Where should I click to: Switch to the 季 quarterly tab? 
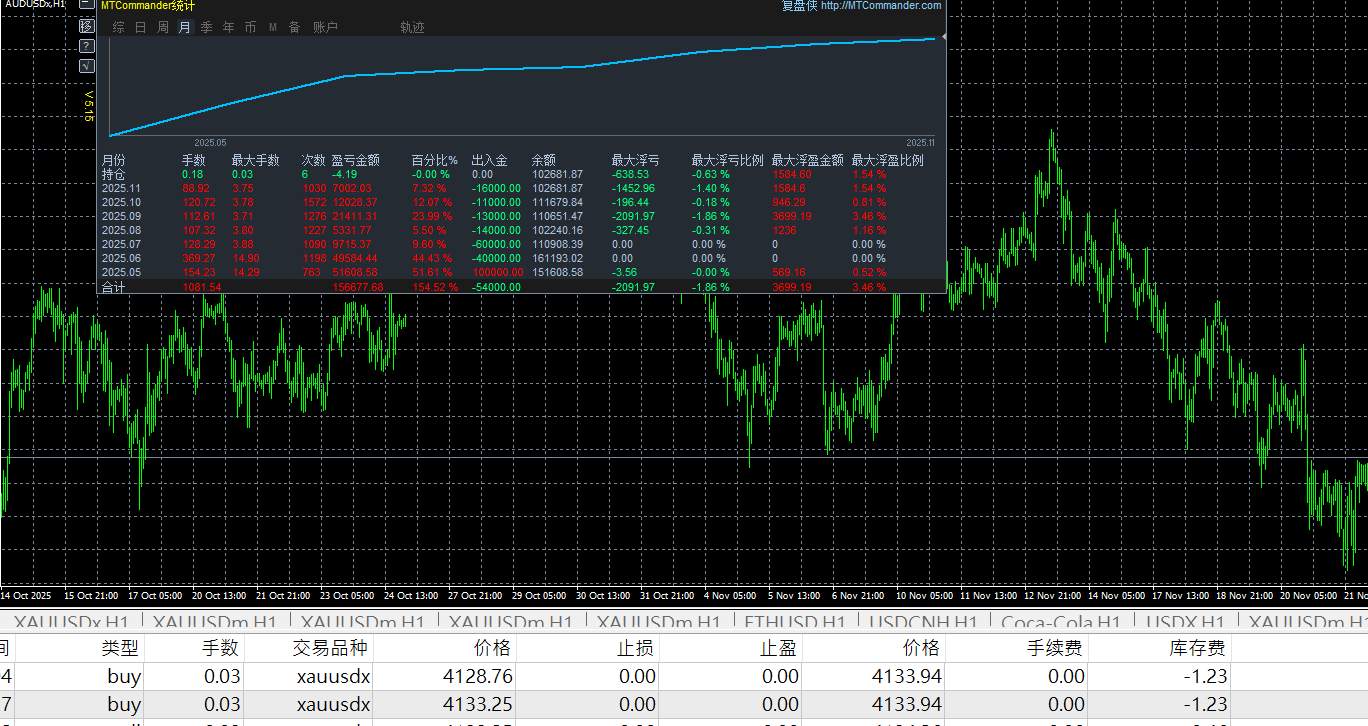coord(206,27)
